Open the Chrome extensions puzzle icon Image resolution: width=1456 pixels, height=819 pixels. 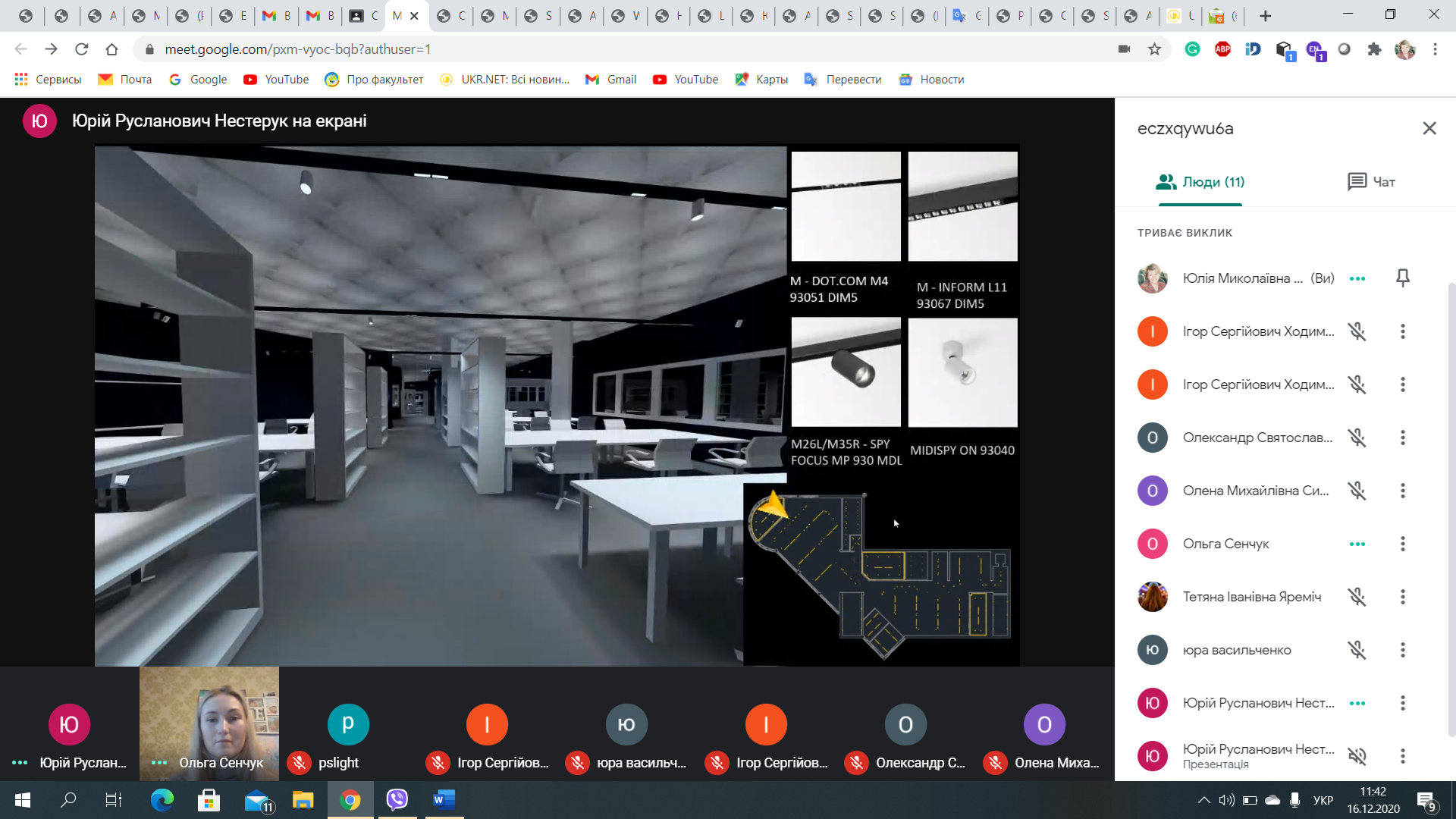[1374, 49]
